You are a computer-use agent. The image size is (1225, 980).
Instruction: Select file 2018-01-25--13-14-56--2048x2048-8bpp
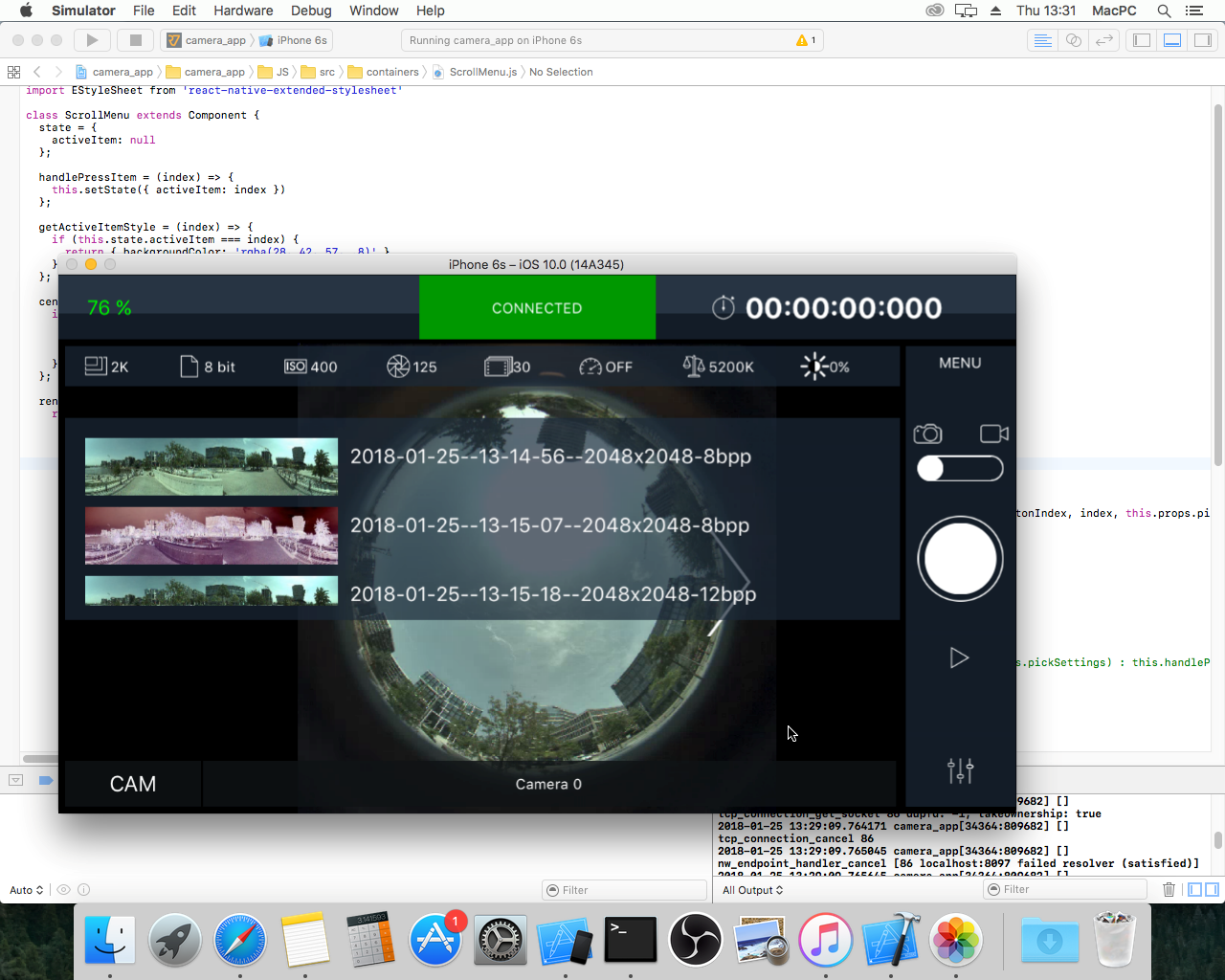coord(550,457)
